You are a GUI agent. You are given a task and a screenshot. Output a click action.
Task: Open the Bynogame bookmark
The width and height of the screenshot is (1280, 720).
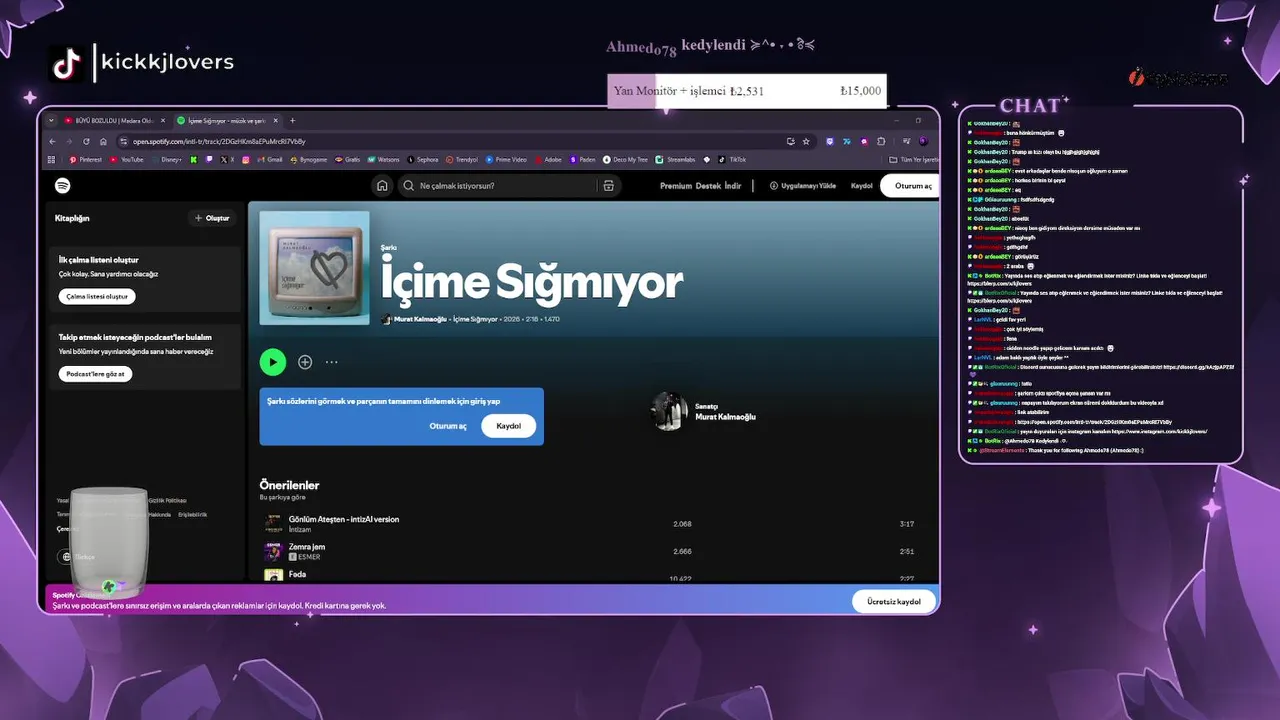point(308,159)
